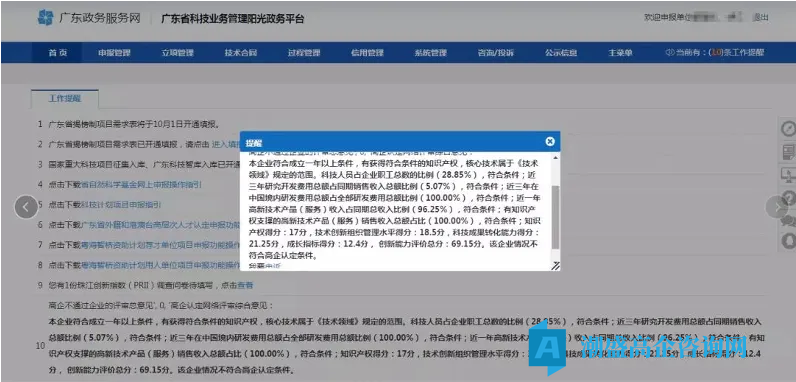
Task: Click the 申诉 link inside the popup
Action: pos(272,266)
